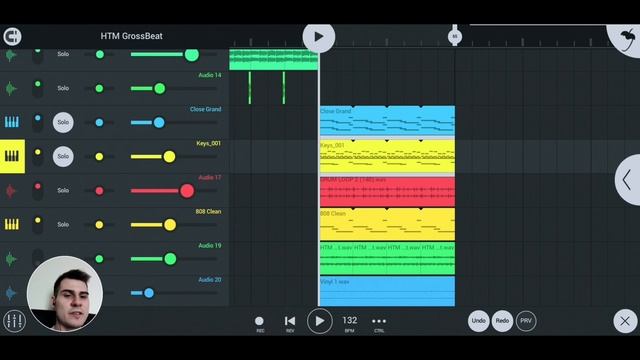
Task: Click the Close Grand pan knob
Action: pyautogui.click(x=99, y=122)
